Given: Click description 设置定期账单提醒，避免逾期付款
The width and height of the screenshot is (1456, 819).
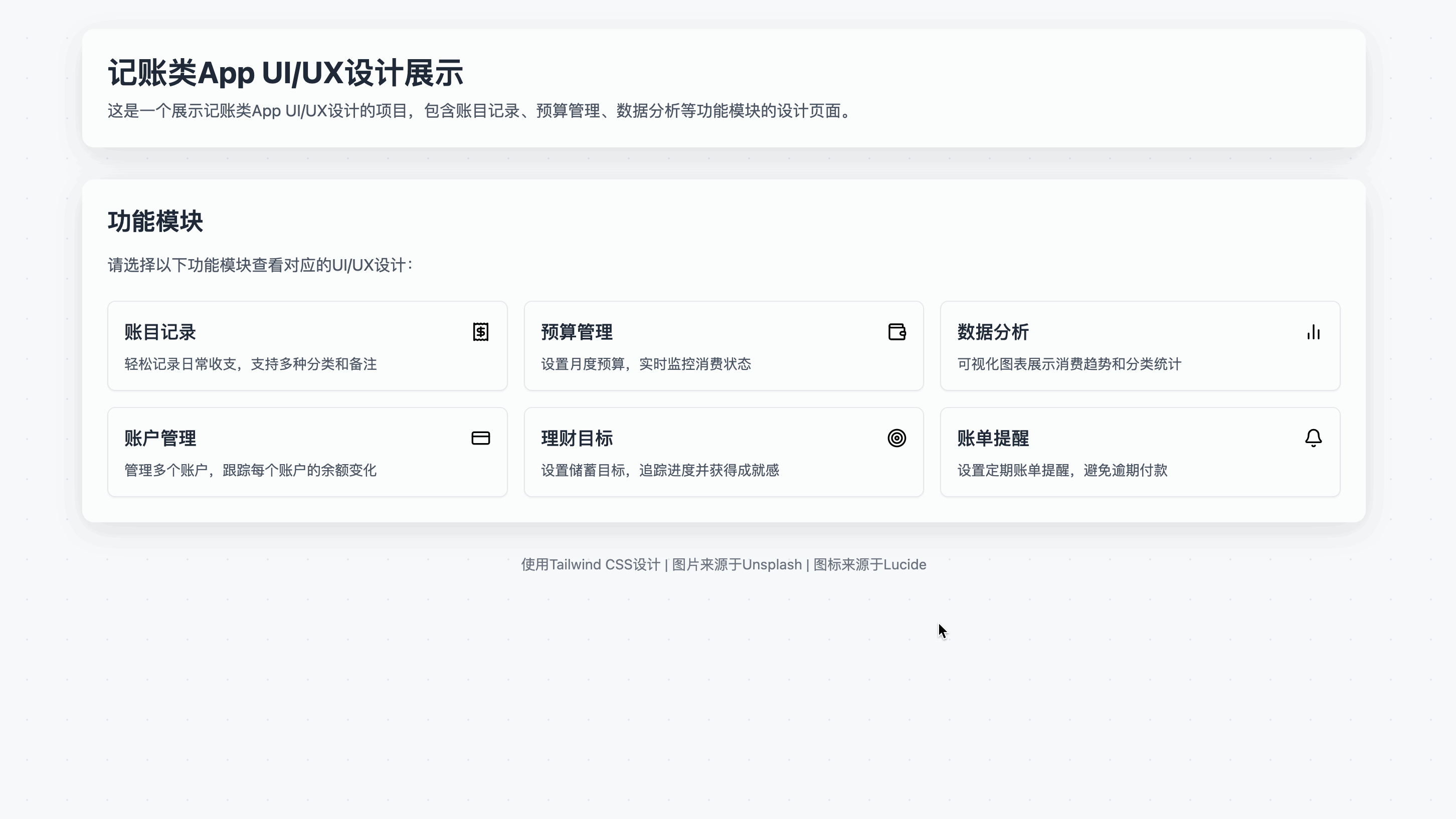Looking at the screenshot, I should coord(1061,470).
